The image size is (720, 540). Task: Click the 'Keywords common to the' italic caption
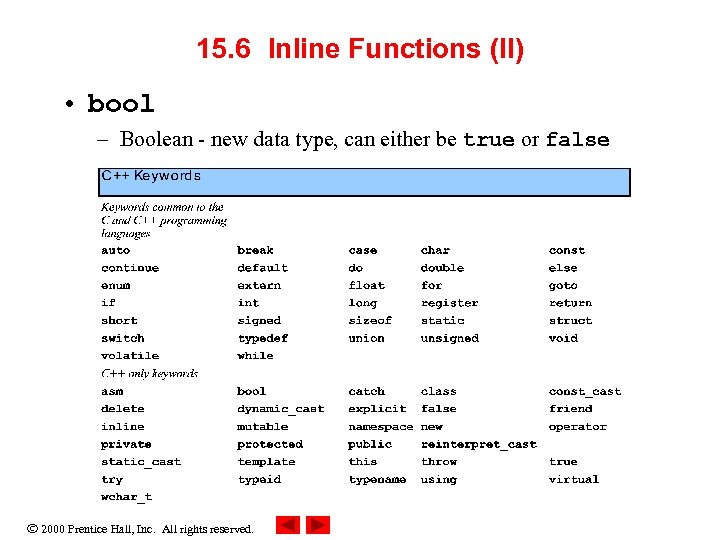162,207
